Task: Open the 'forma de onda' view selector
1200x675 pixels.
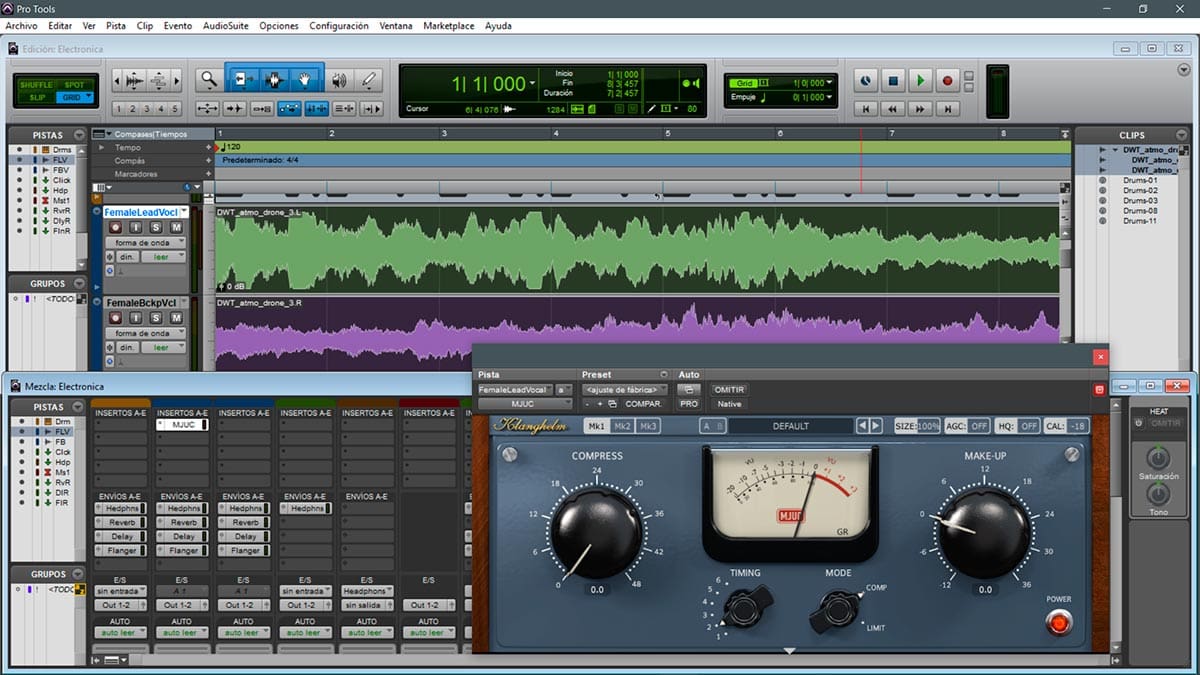Action: coord(146,243)
